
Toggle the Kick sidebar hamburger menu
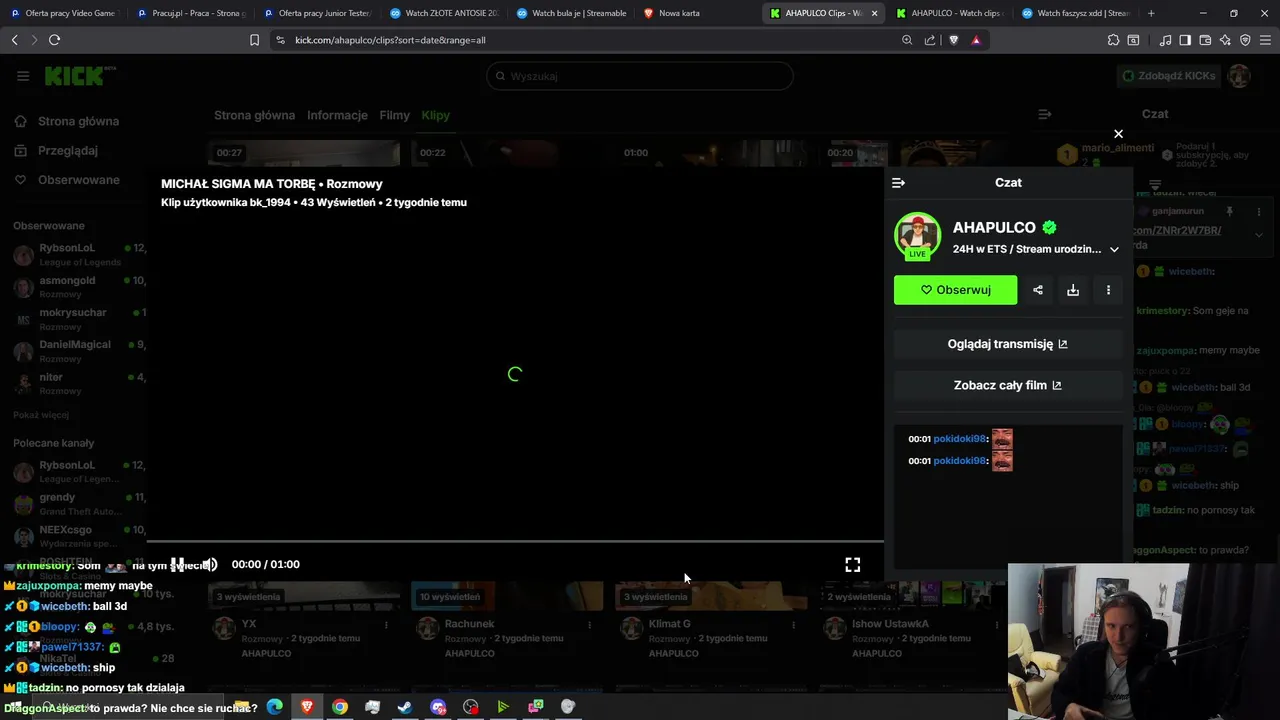point(23,76)
